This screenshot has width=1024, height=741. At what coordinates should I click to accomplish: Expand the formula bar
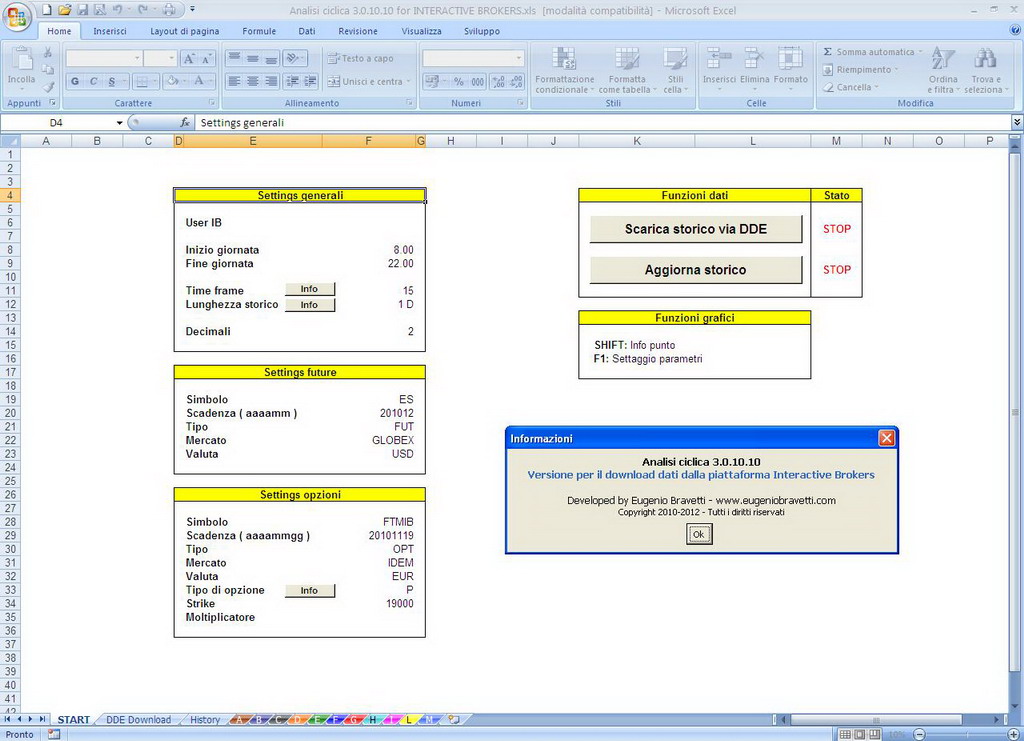coord(1017,122)
